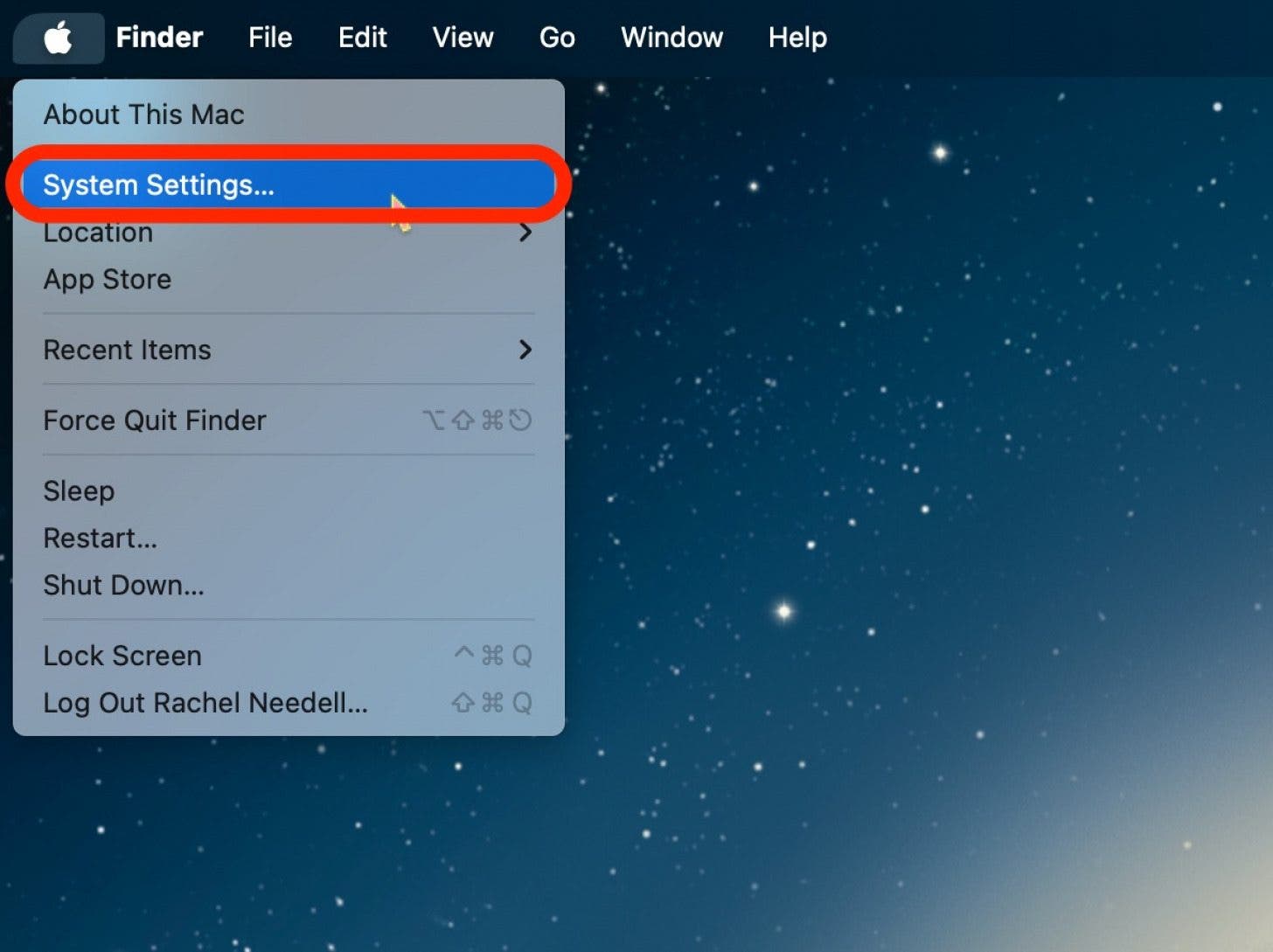Screen dimensions: 1273x952
Task: Select Force Quit Finder
Action: tap(155, 420)
